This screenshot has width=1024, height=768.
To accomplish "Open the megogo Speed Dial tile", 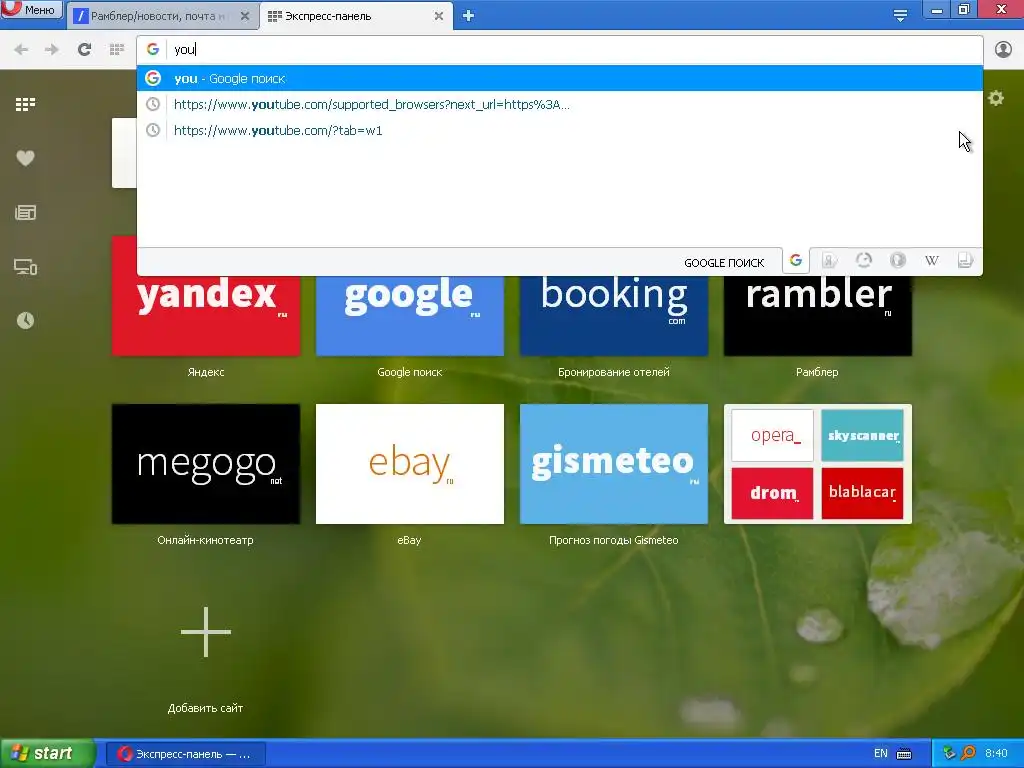I will point(206,464).
